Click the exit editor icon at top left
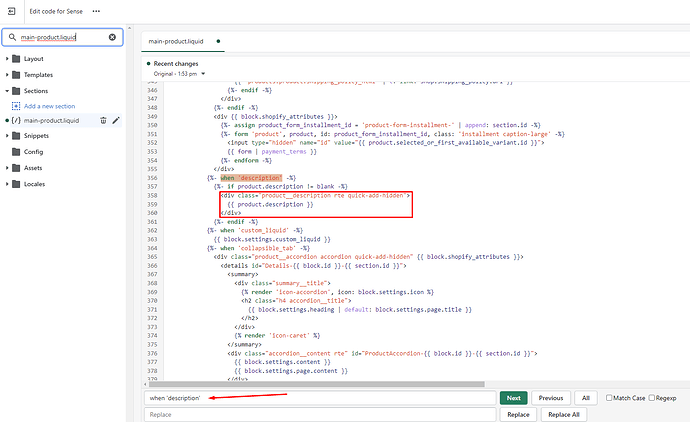This screenshot has width=690, height=422. [12, 12]
